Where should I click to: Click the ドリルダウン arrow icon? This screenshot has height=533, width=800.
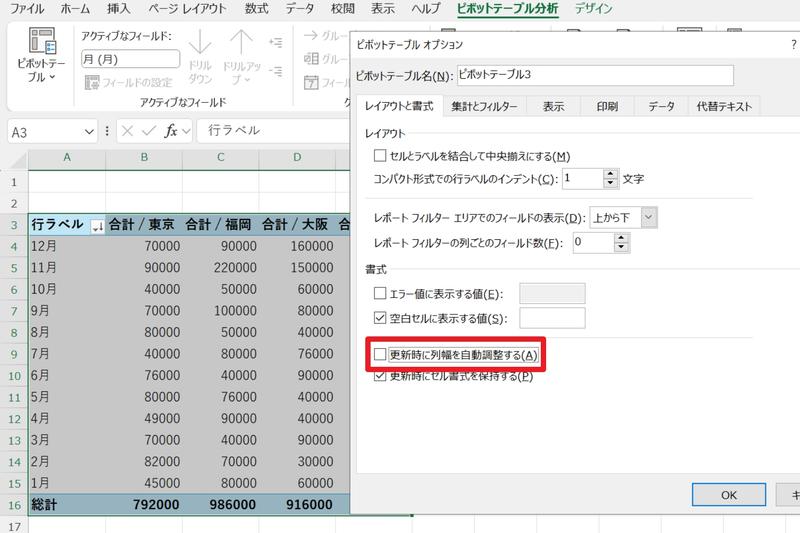tap(200, 42)
